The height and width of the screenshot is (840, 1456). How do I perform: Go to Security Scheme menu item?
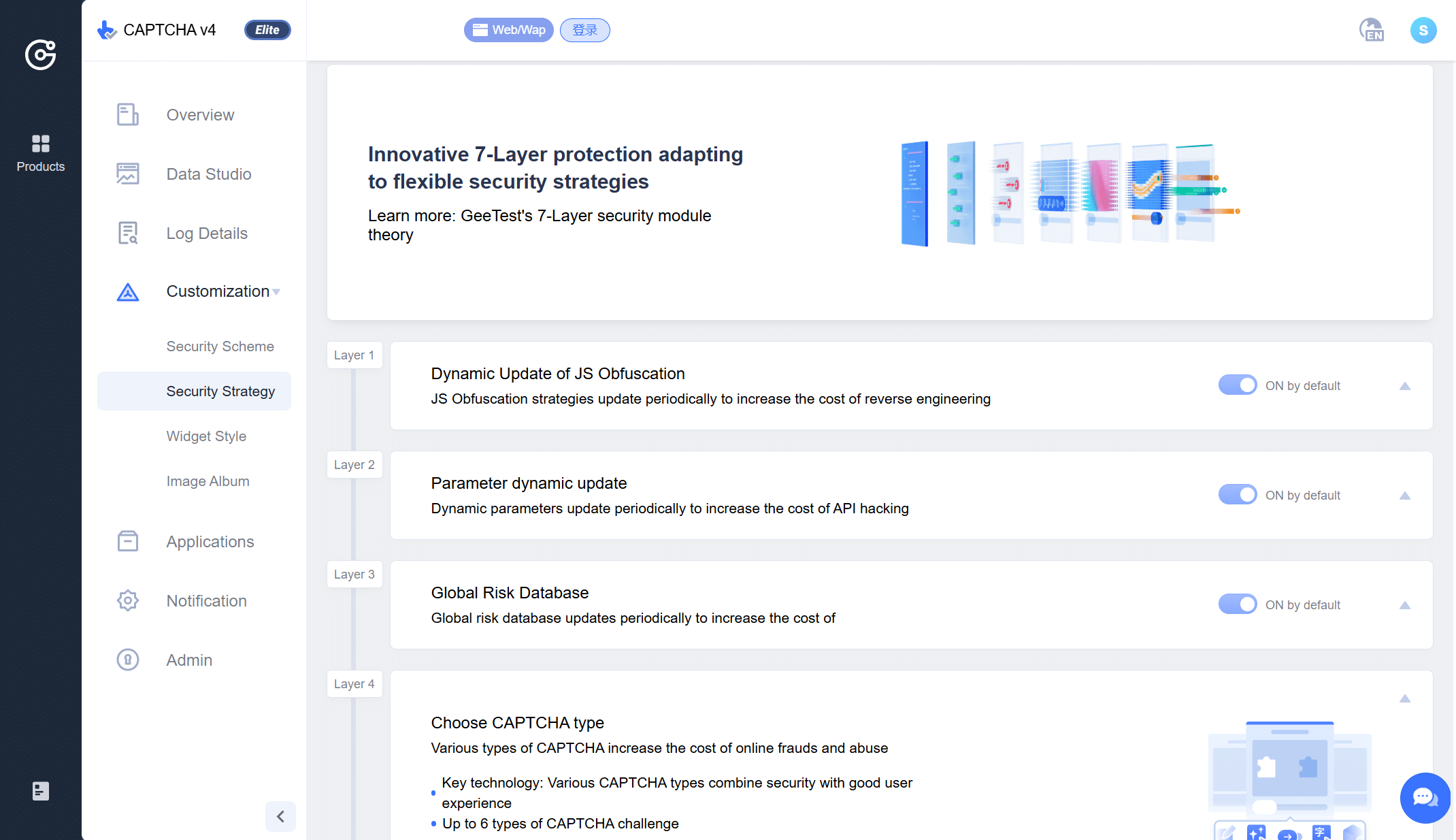click(x=220, y=346)
